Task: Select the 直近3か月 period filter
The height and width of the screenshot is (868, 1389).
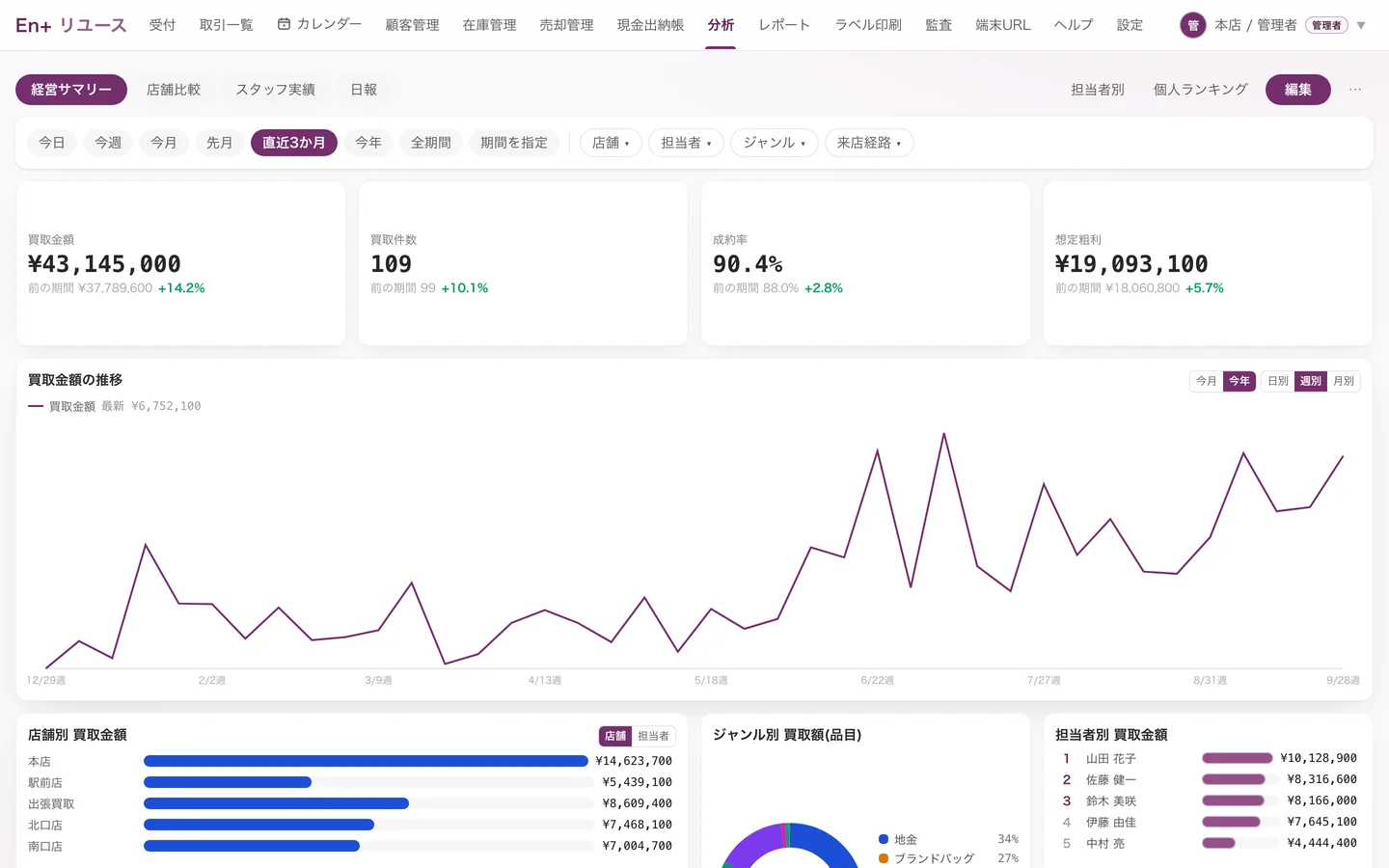Action: click(x=294, y=143)
